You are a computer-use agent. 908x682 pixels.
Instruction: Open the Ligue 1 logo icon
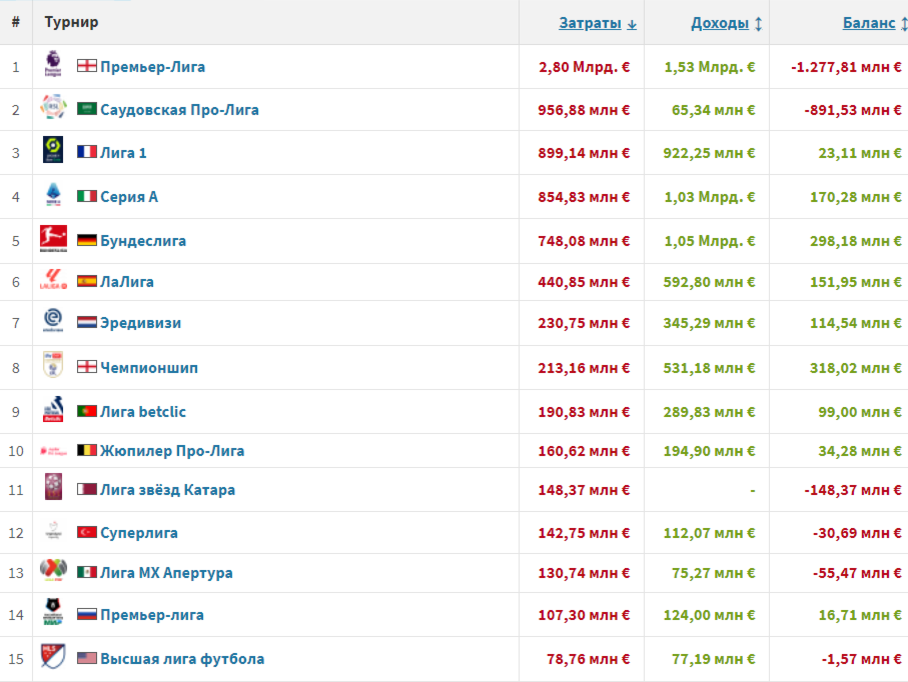[53, 150]
